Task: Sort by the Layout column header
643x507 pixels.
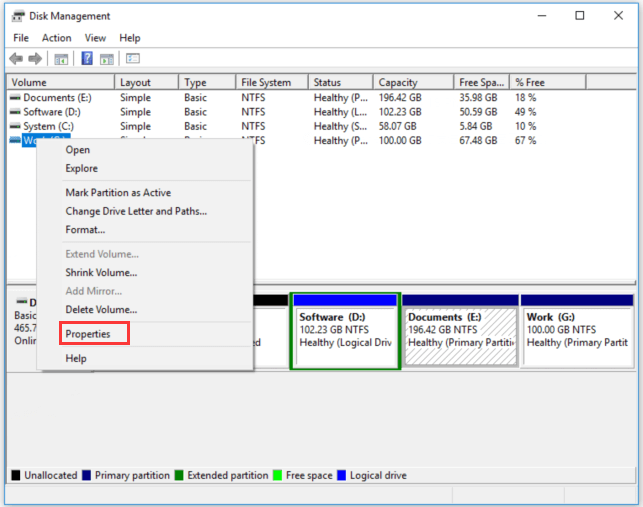Action: [x=147, y=82]
